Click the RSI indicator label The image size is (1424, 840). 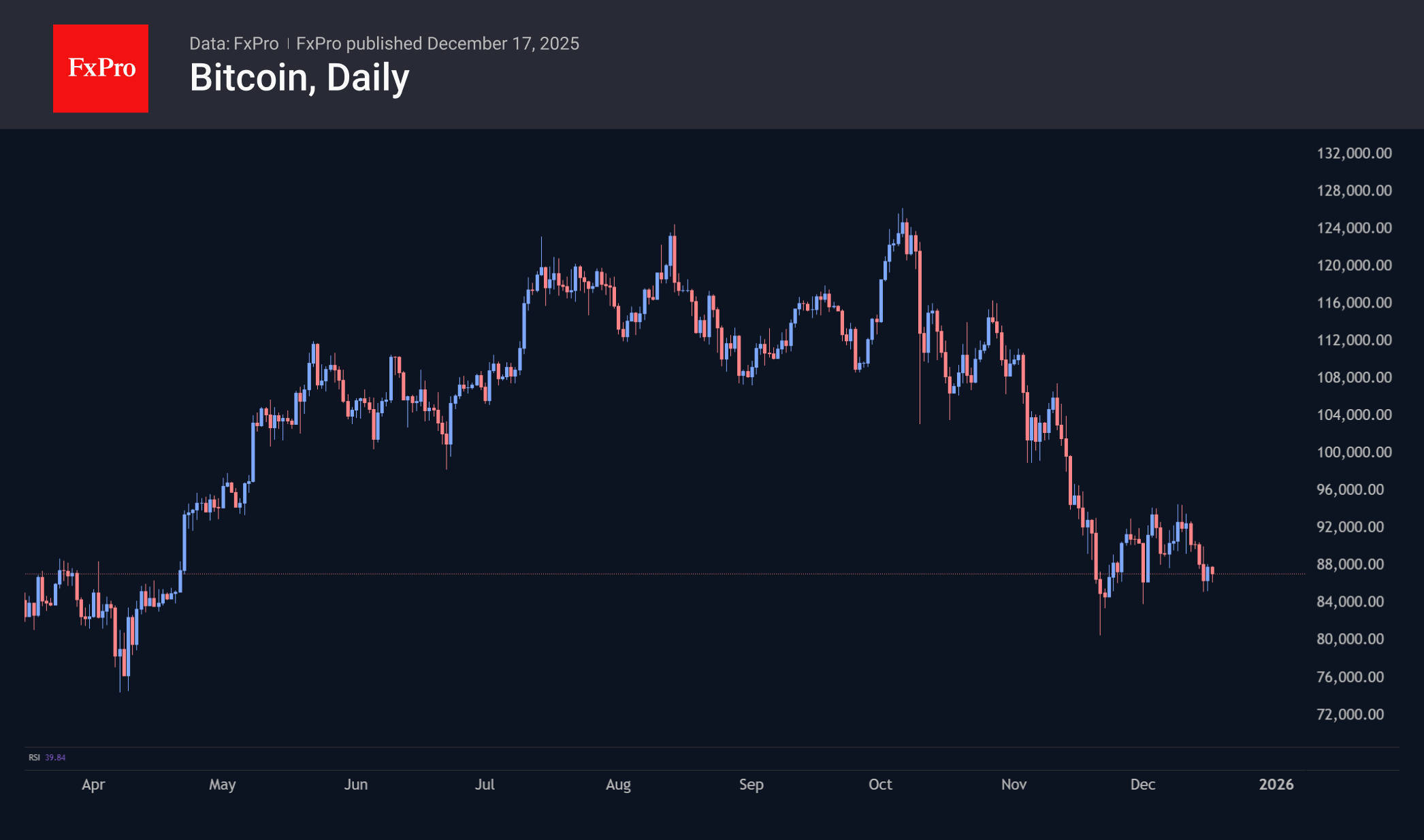34,758
